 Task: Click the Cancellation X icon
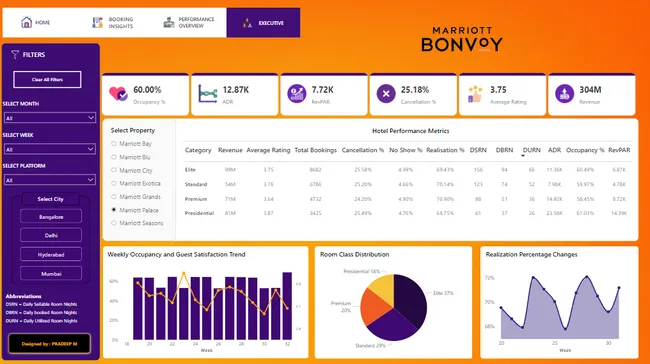click(x=386, y=94)
